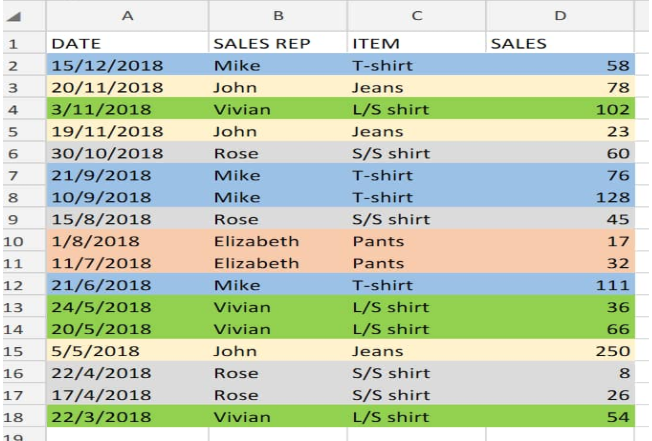Select column B header
This screenshot has width=652, height=441.
(278, 16)
